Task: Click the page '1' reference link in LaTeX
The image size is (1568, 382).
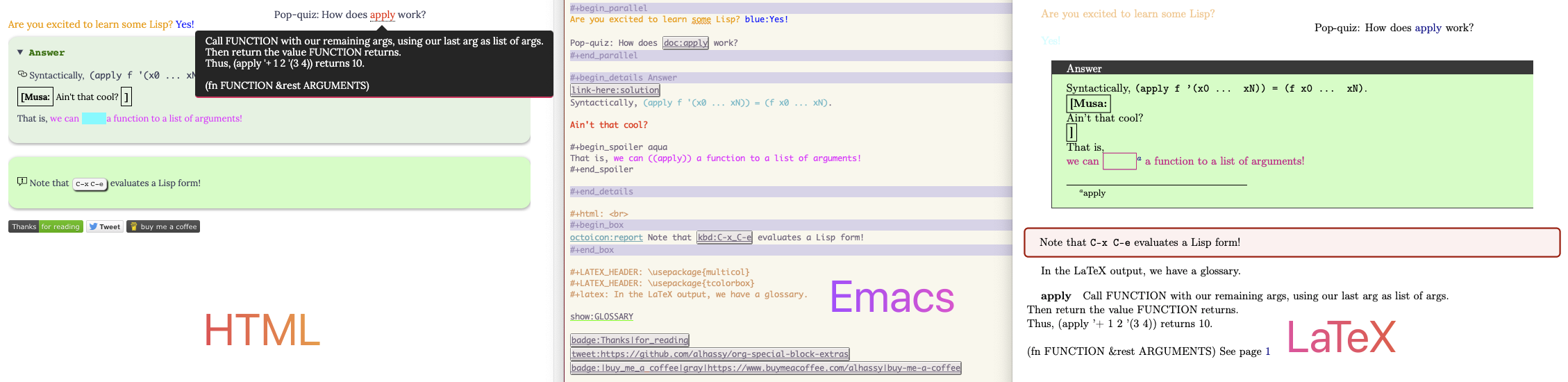Action: (x=1267, y=351)
